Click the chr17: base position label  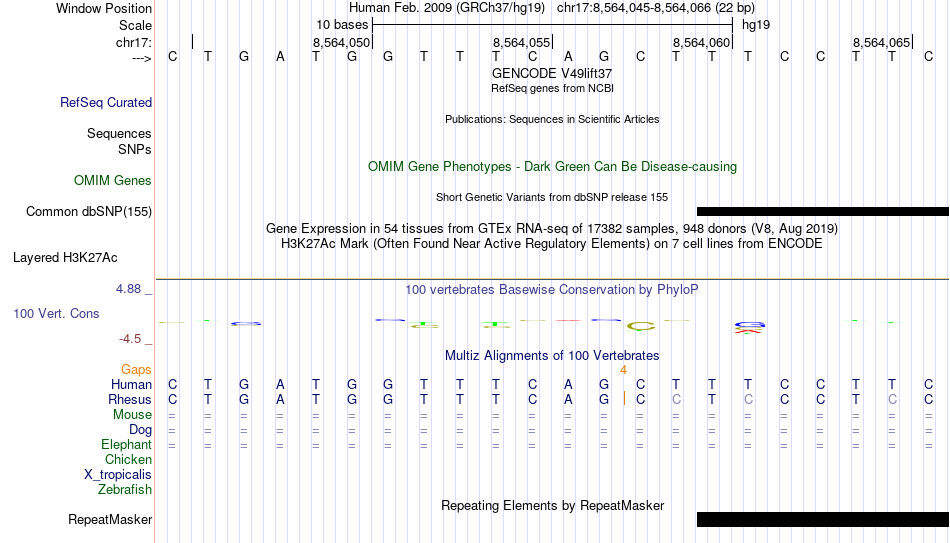click(133, 42)
